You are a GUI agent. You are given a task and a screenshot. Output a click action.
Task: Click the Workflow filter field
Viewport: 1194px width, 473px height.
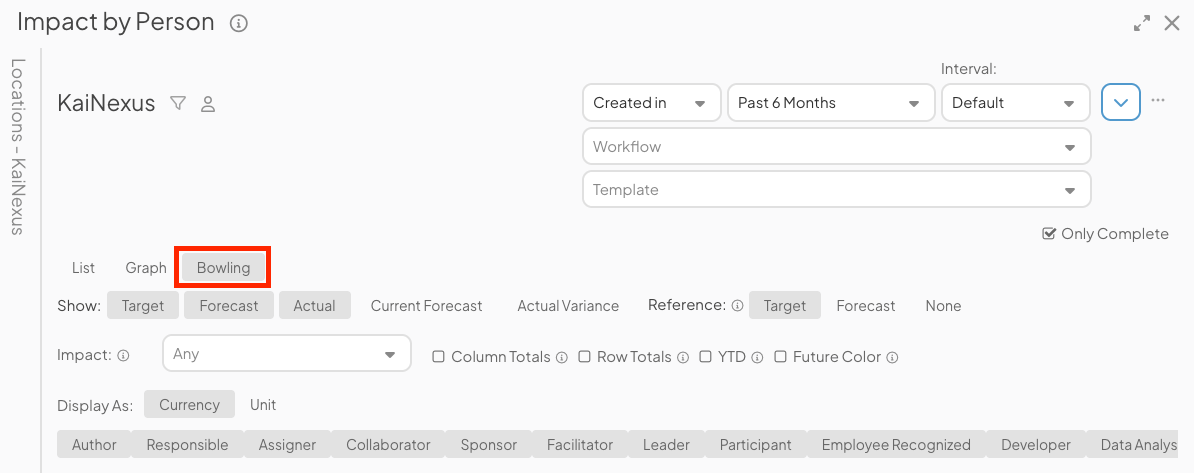(835, 146)
